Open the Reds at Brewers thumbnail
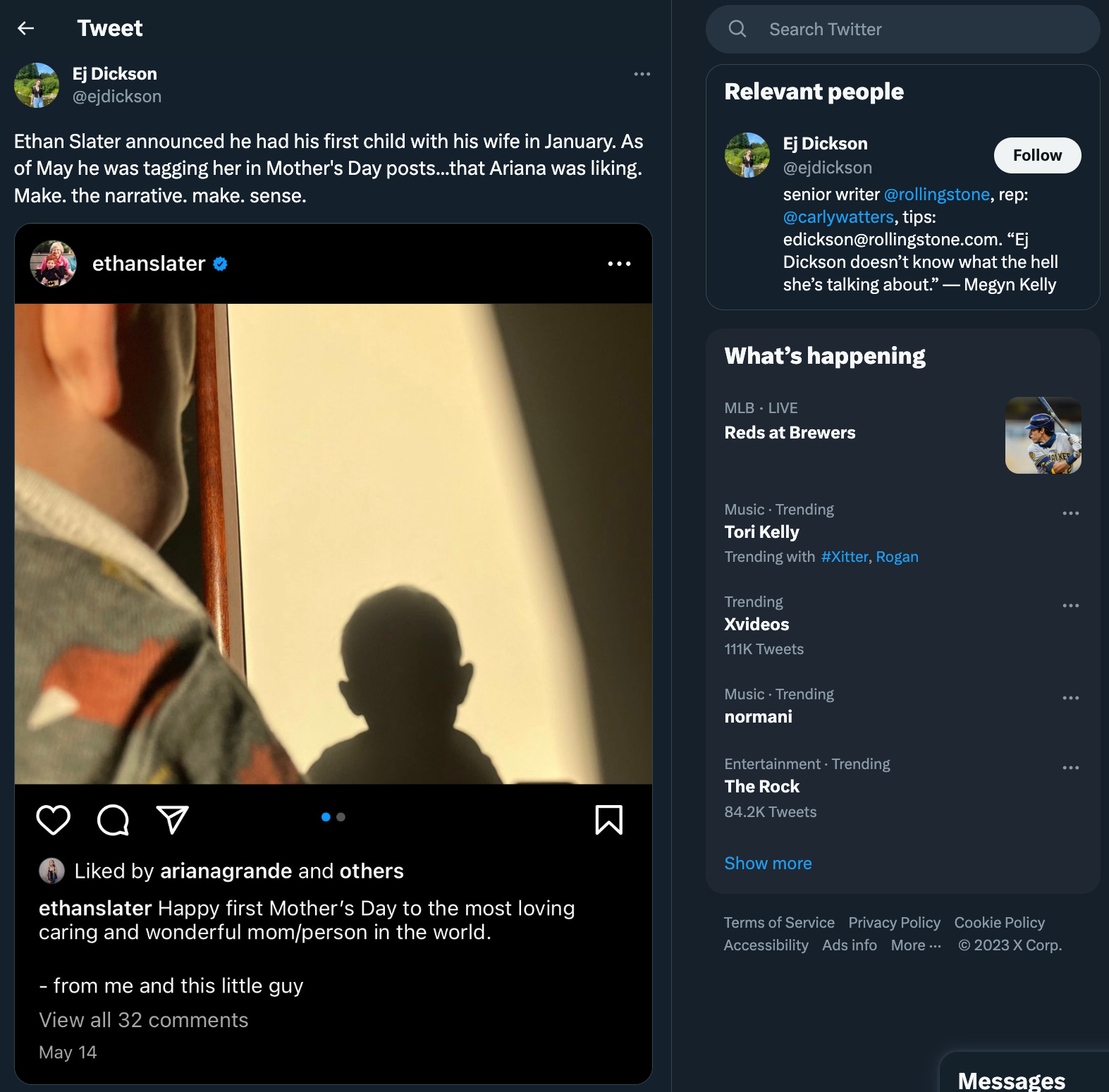1109x1092 pixels. [1043, 435]
